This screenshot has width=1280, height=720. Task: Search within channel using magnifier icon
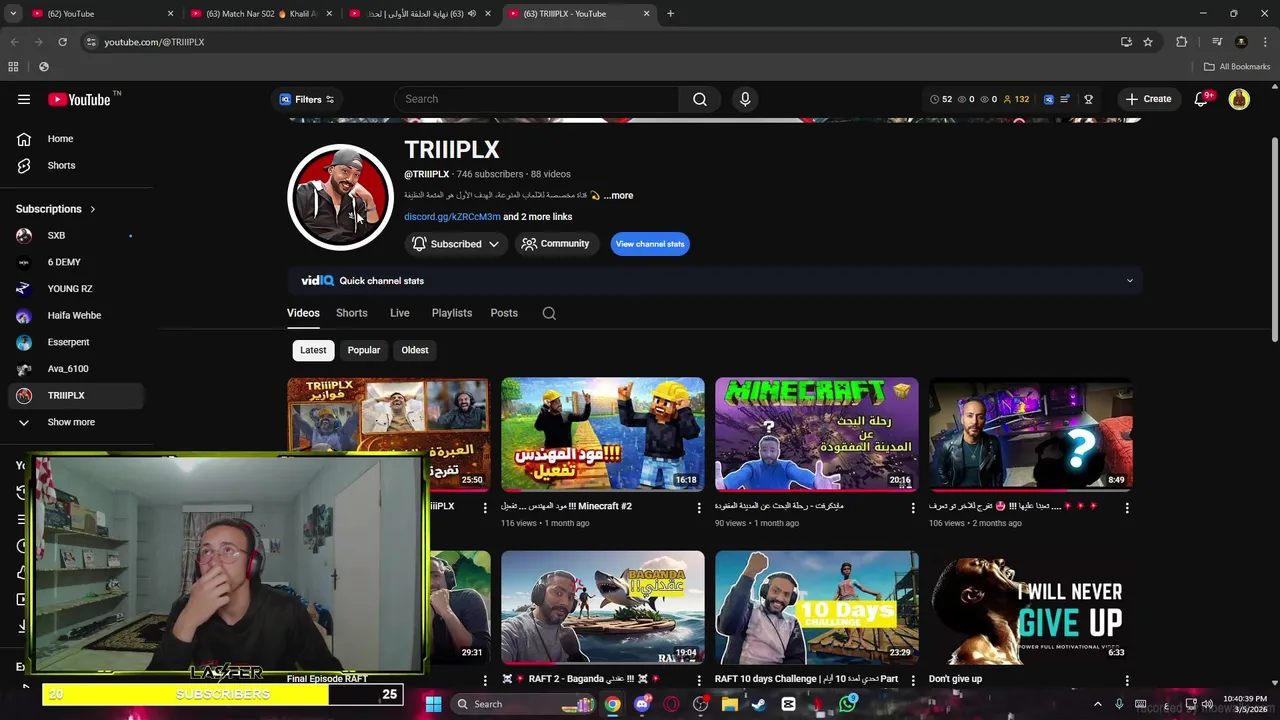549,313
